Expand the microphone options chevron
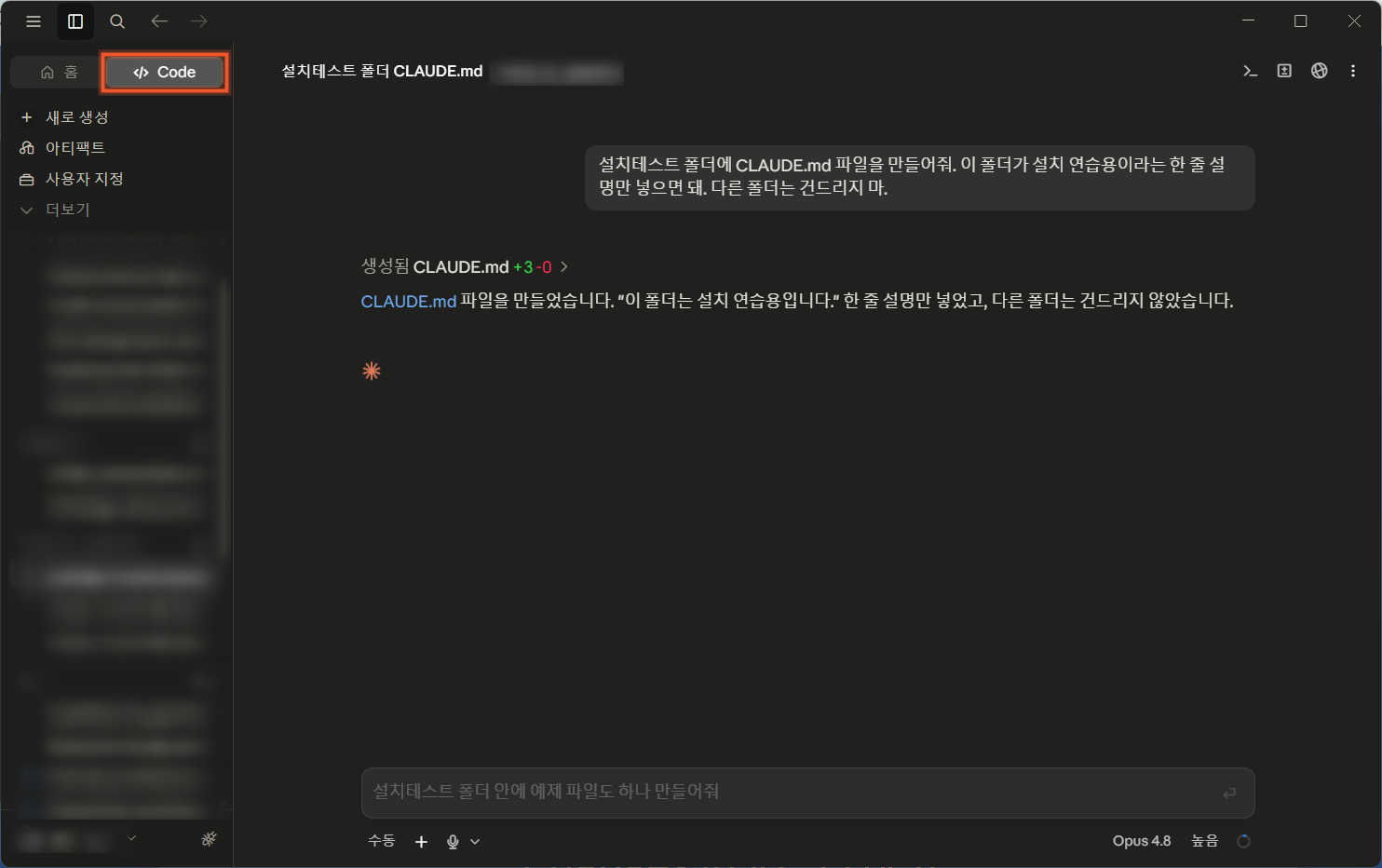Viewport: 1382px width, 868px height. [x=475, y=841]
